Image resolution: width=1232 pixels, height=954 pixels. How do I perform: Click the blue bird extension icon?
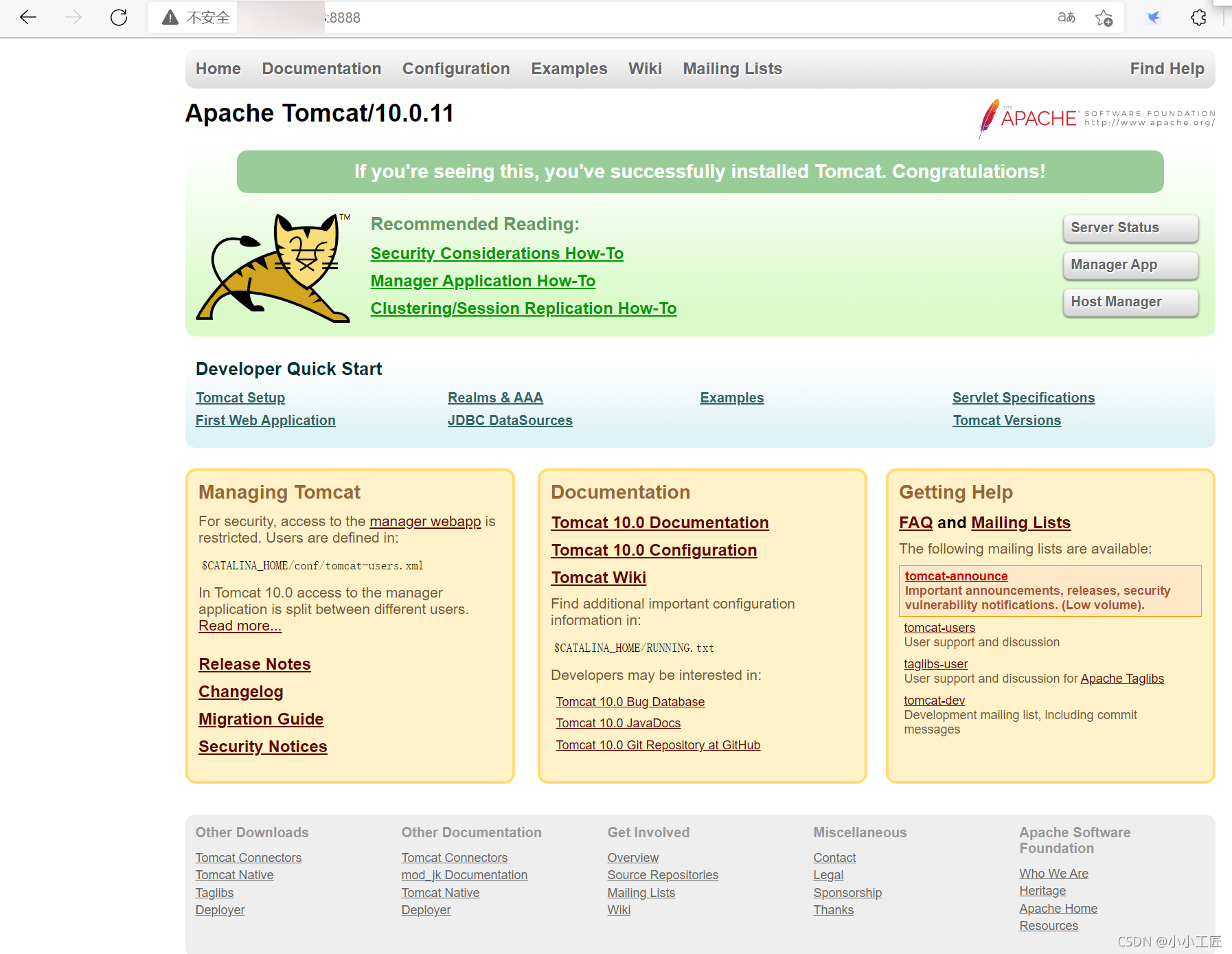(1154, 18)
